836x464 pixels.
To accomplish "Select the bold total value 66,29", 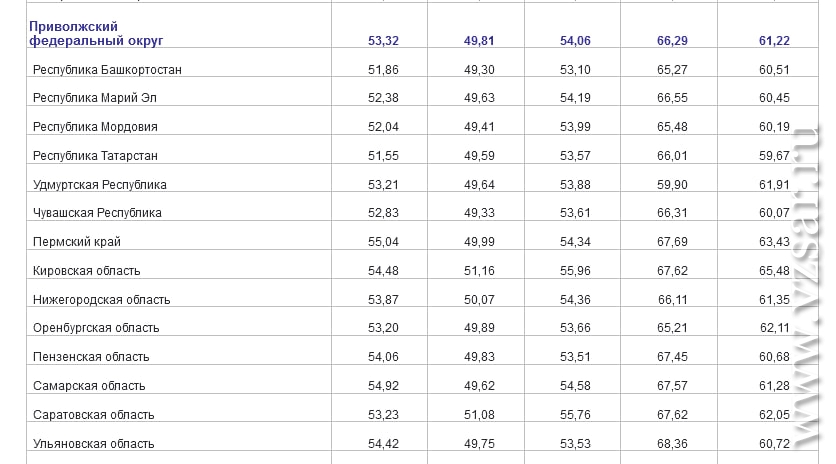I will click(672, 41).
